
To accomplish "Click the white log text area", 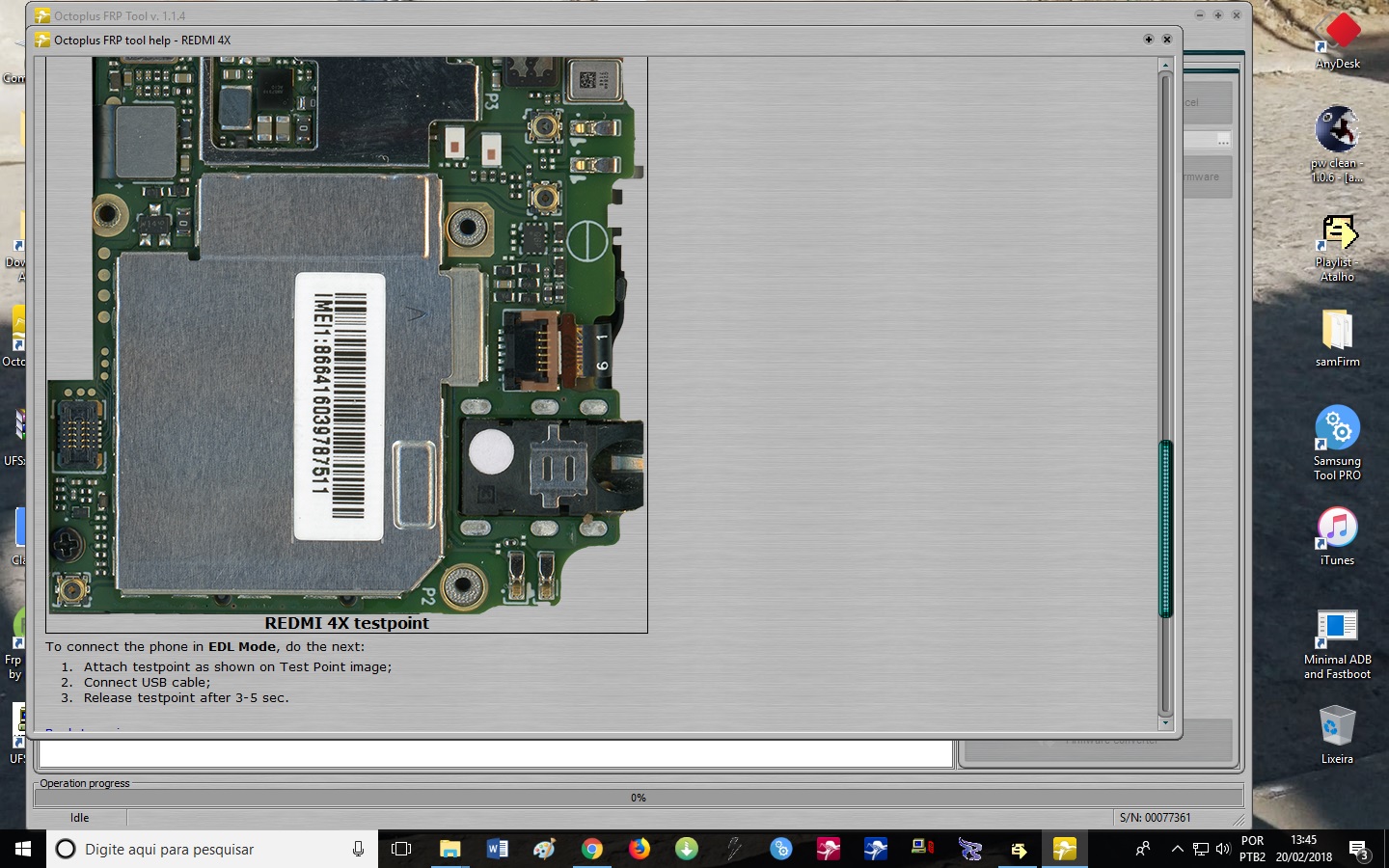I will coord(496,754).
